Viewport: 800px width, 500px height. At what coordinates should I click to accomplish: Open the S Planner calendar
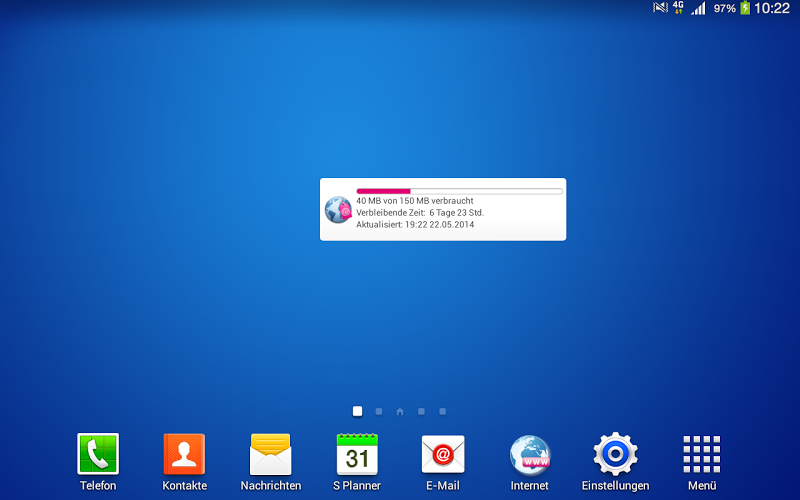(x=357, y=454)
